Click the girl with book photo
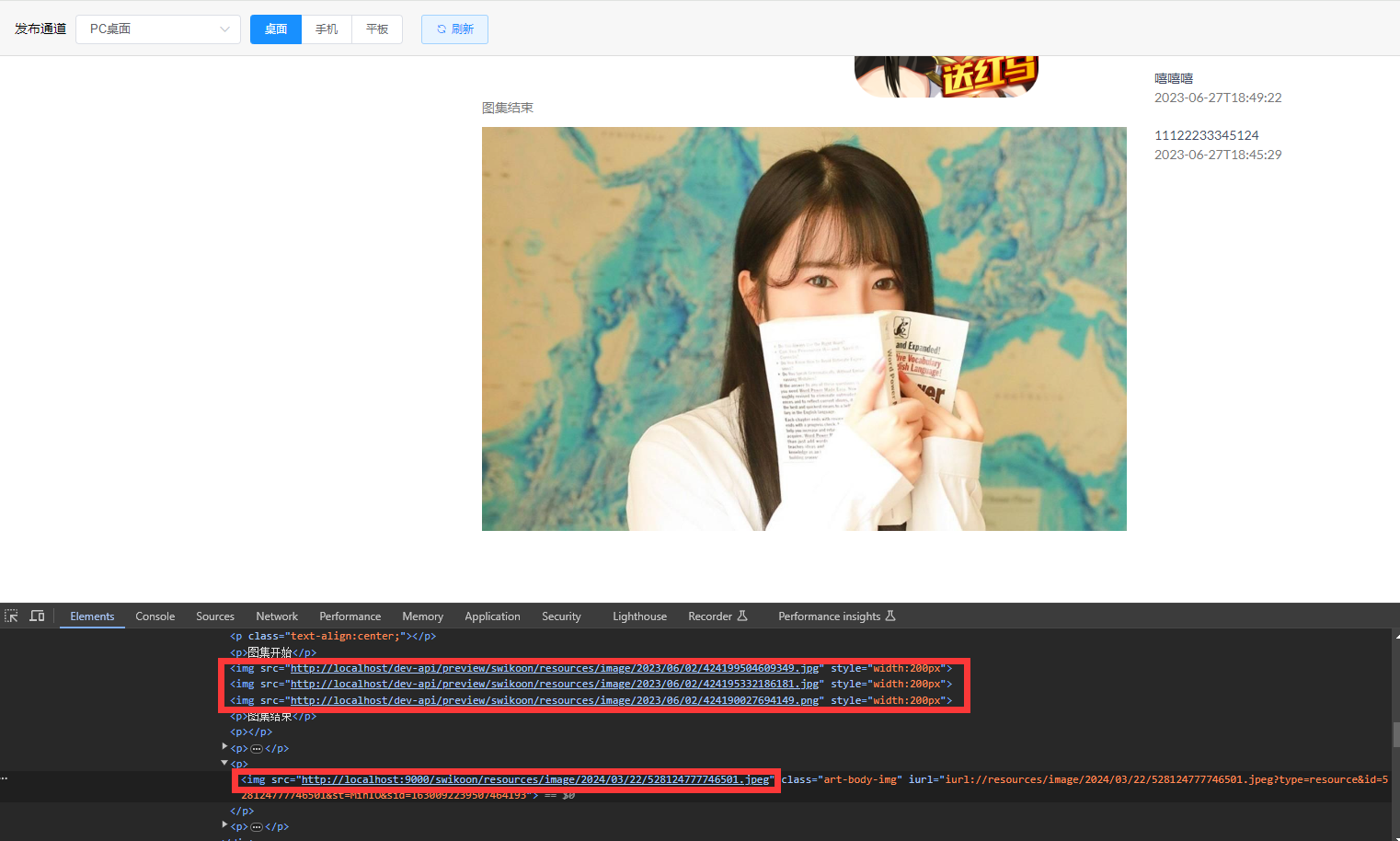1400x841 pixels. (804, 328)
